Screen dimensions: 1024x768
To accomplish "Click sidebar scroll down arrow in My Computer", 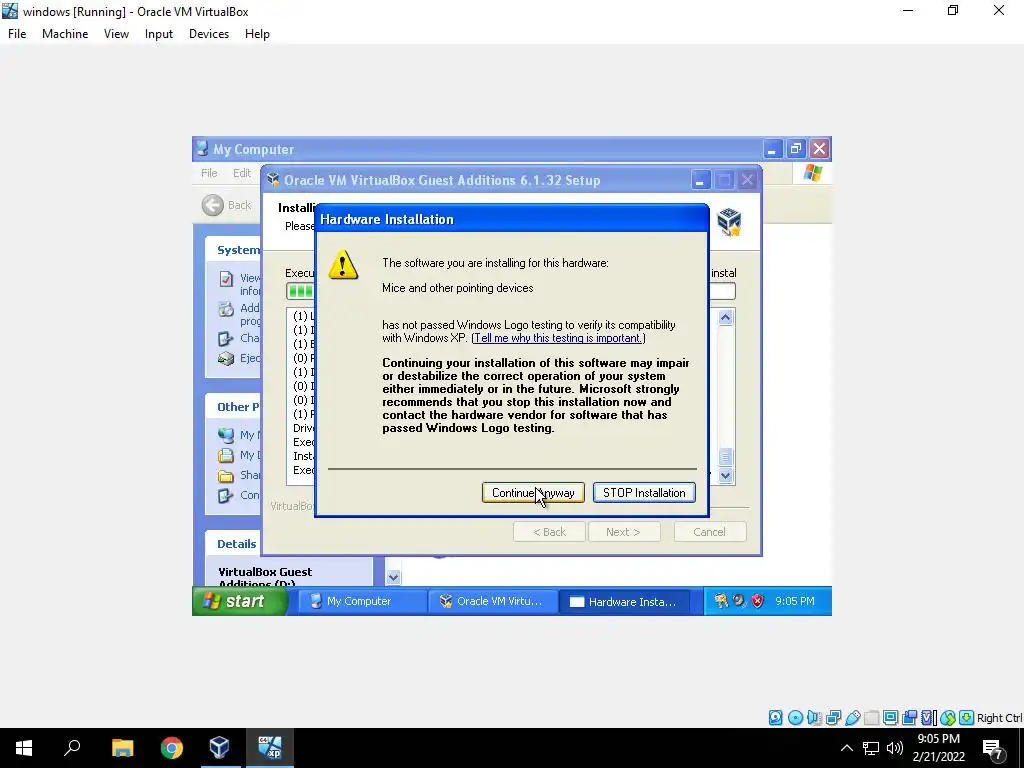I will [x=393, y=577].
